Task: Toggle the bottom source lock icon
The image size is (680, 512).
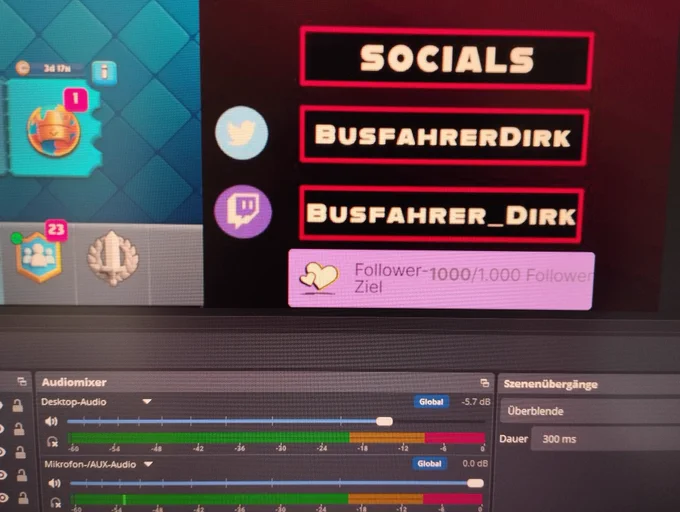Action: [23, 498]
